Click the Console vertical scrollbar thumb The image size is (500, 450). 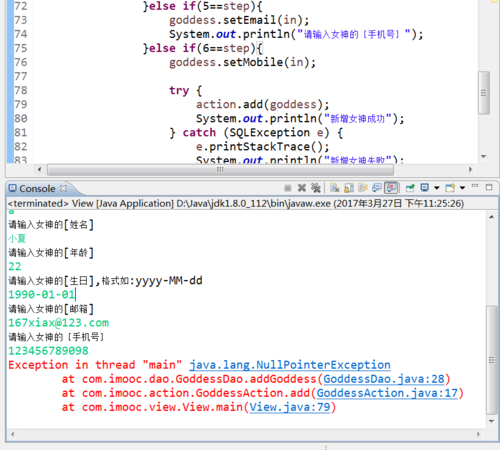click(491, 360)
